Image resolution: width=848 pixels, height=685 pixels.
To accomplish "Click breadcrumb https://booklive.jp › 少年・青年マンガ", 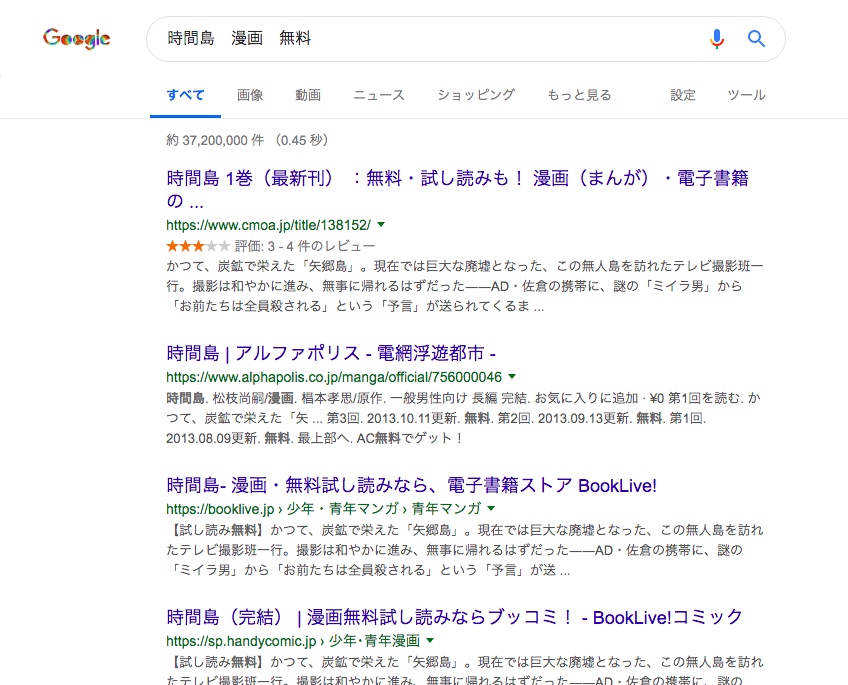I will 323,509.
